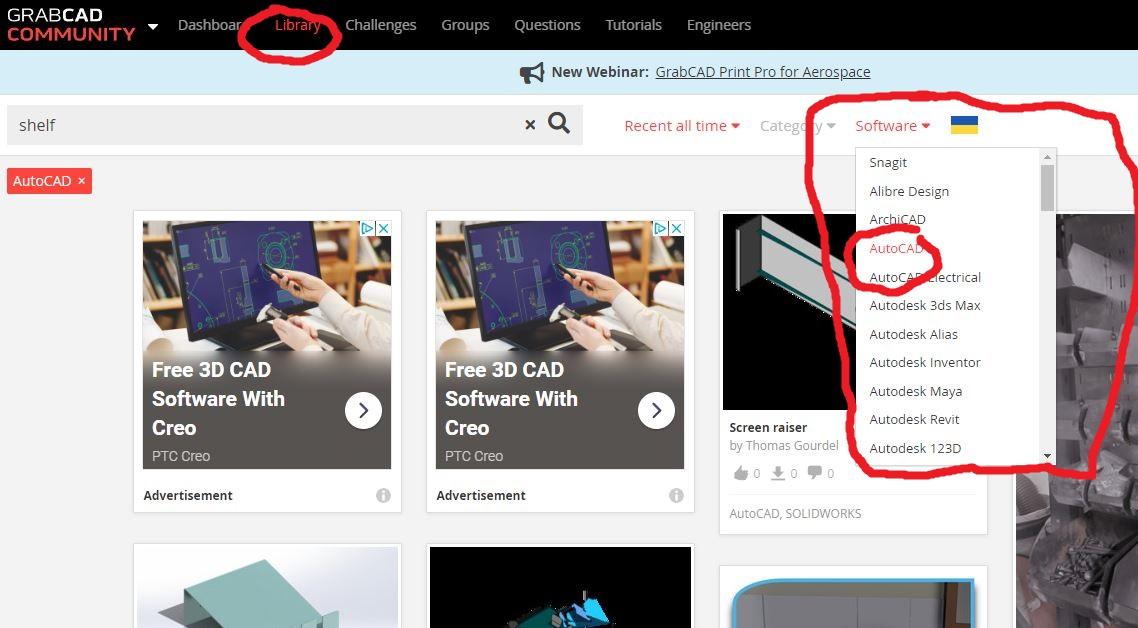The image size is (1138, 628).
Task: Click the arrow button on the second Creo ad
Action: [x=656, y=411]
